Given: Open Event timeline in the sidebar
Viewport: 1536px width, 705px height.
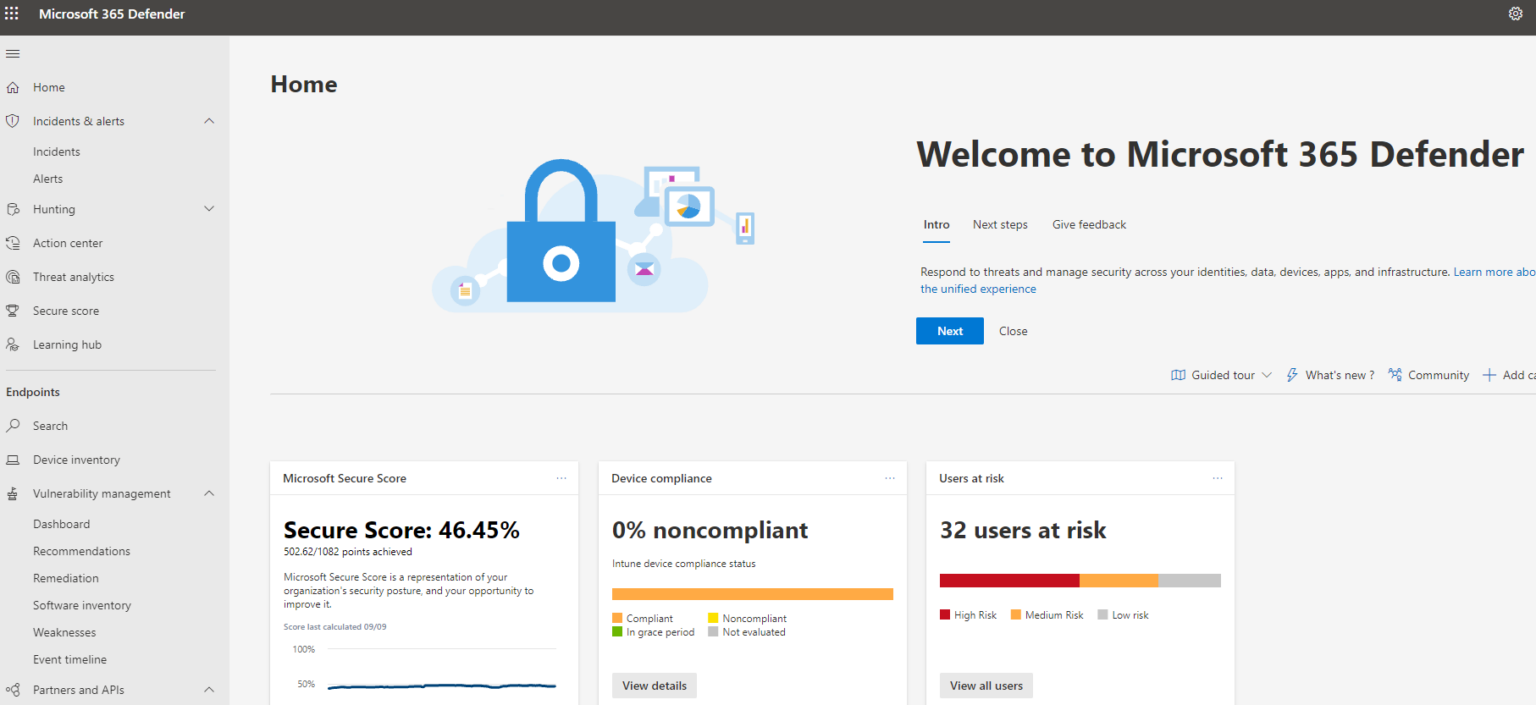Looking at the screenshot, I should click(70, 659).
